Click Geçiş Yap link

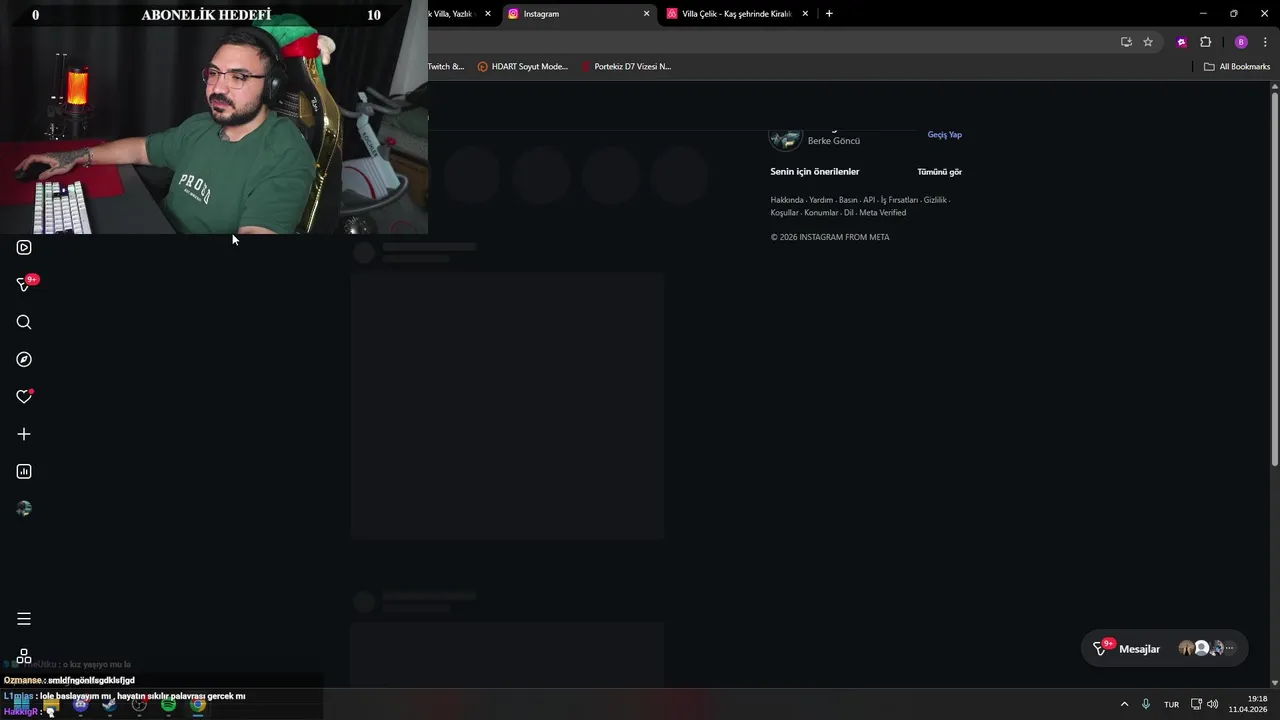[x=944, y=134]
